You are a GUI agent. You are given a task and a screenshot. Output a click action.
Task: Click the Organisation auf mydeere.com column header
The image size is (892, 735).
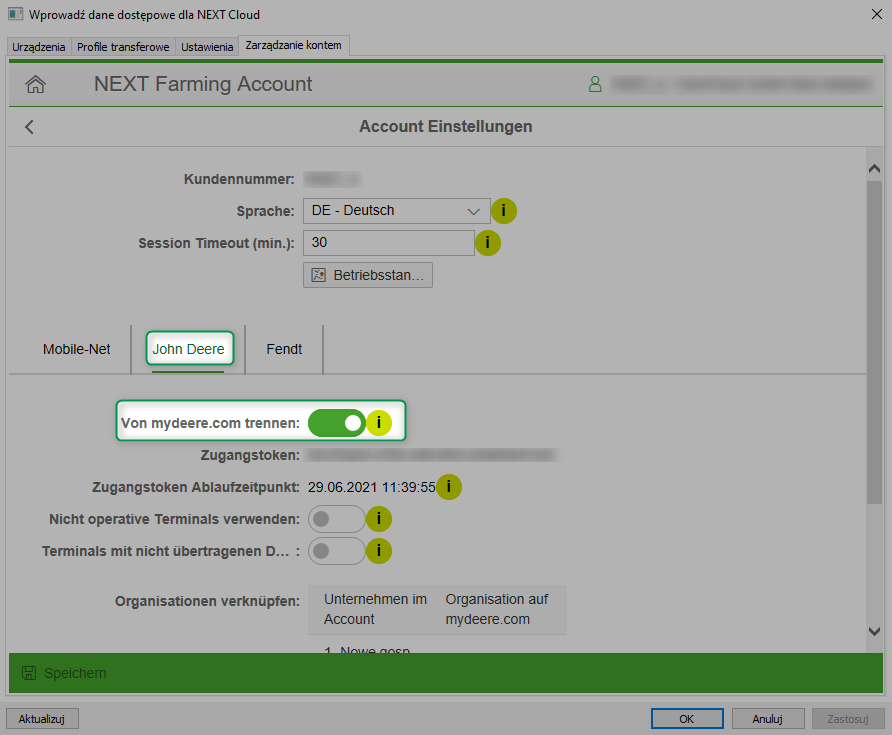497,609
